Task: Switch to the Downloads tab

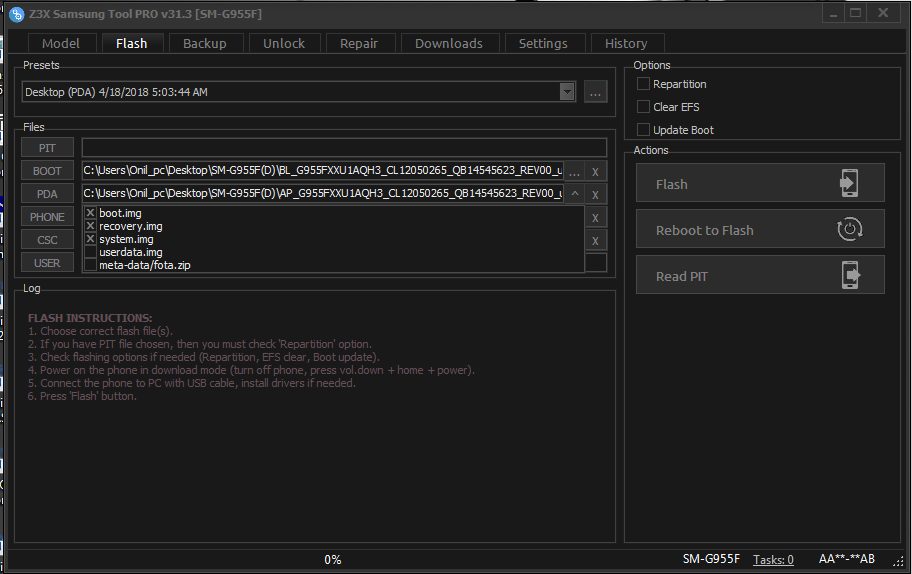Action: 449,44
